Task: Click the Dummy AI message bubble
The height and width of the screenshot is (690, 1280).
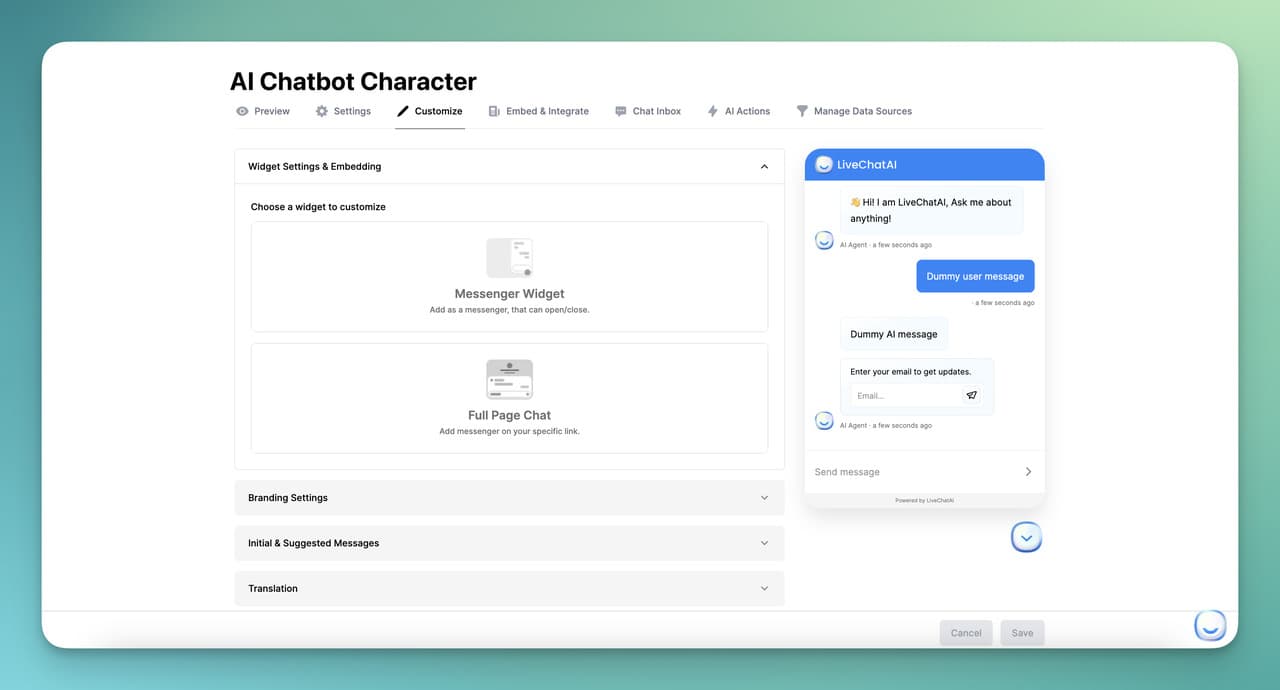Action: coord(894,334)
